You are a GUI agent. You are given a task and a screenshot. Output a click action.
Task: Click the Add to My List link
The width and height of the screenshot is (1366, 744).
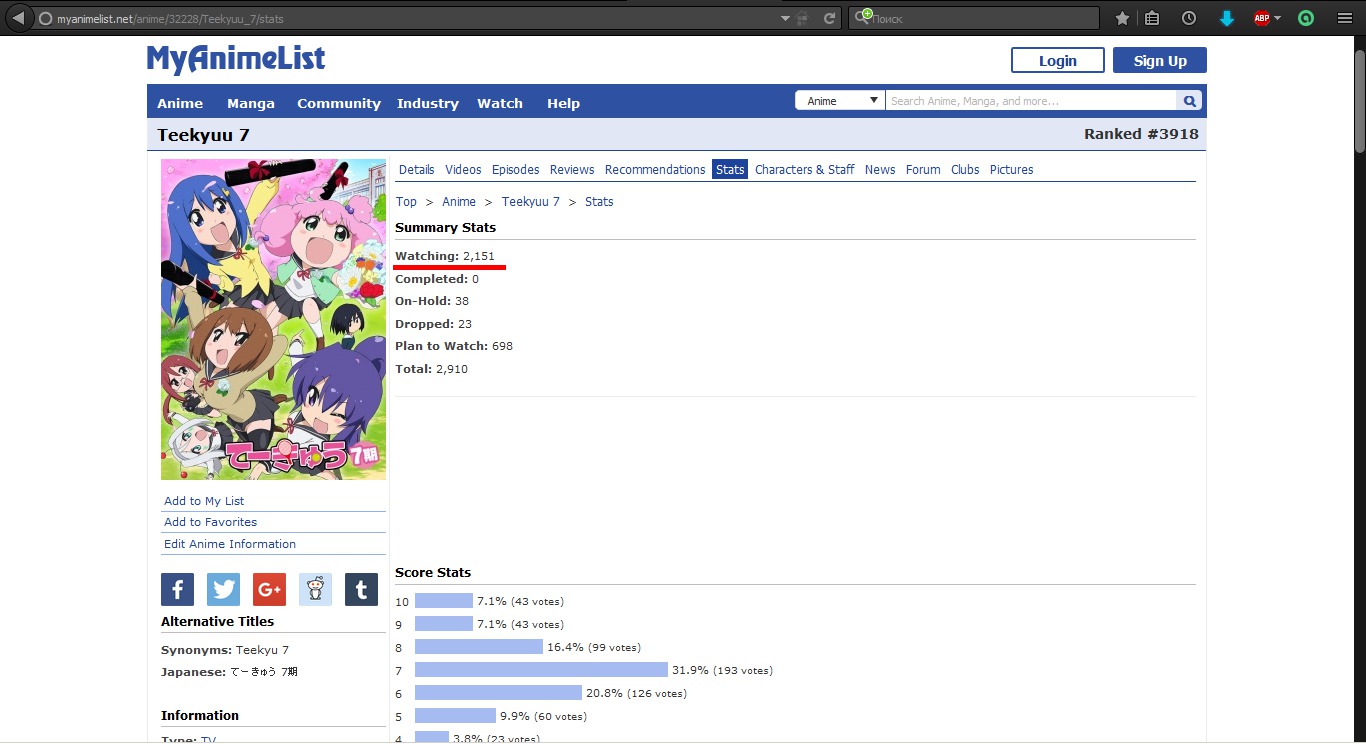click(x=204, y=501)
